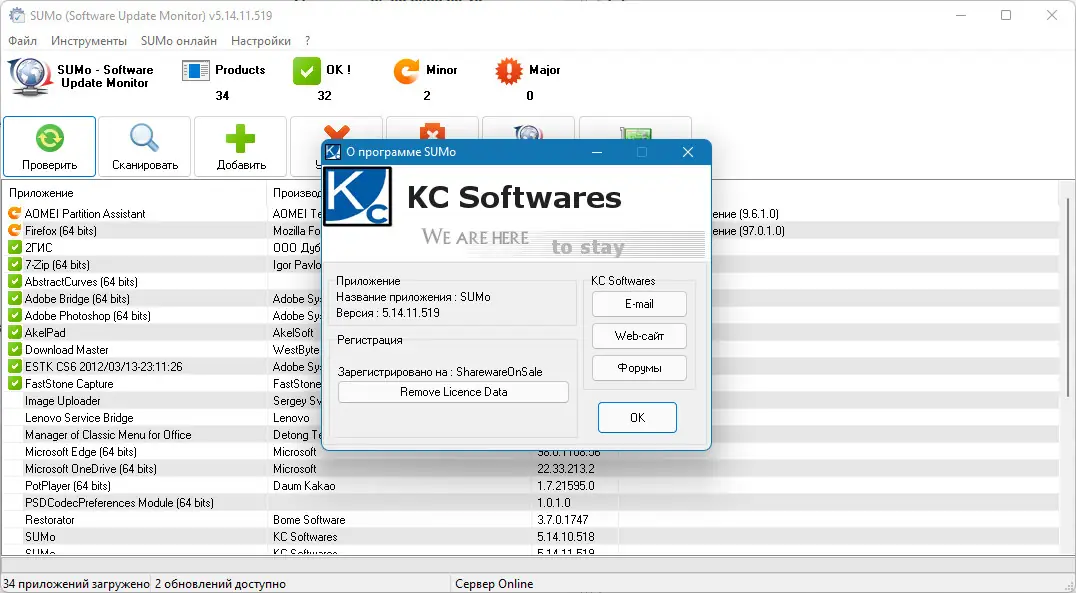Image resolution: width=1076 pixels, height=593 pixels.
Task: Click the E-mail button
Action: [x=639, y=304]
